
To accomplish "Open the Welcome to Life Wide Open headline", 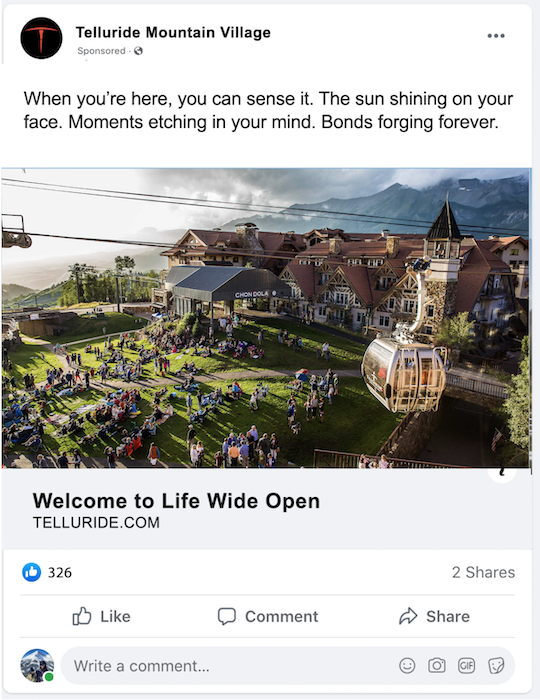I will [176, 501].
